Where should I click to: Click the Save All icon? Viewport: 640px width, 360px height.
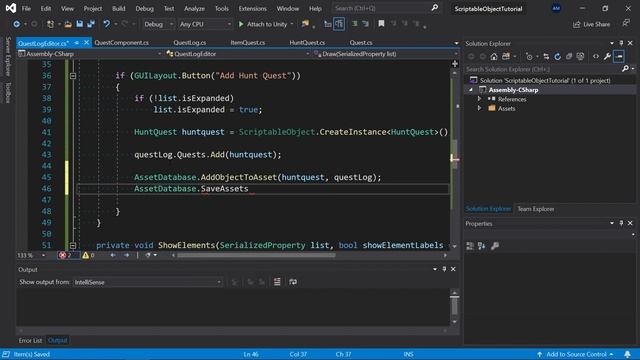click(91, 24)
